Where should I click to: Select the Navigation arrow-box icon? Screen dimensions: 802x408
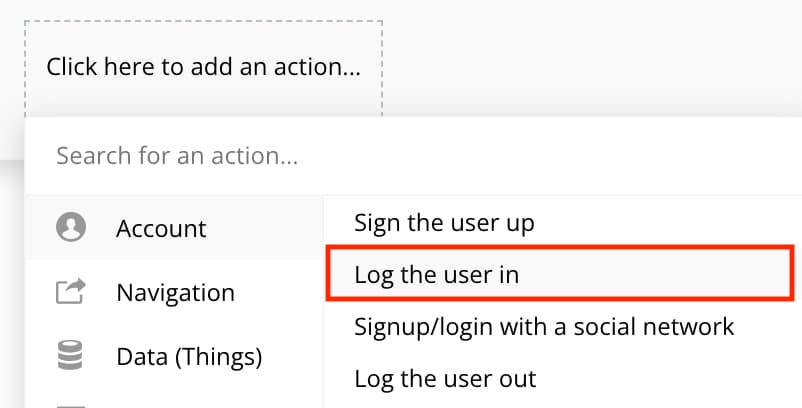[71, 291]
